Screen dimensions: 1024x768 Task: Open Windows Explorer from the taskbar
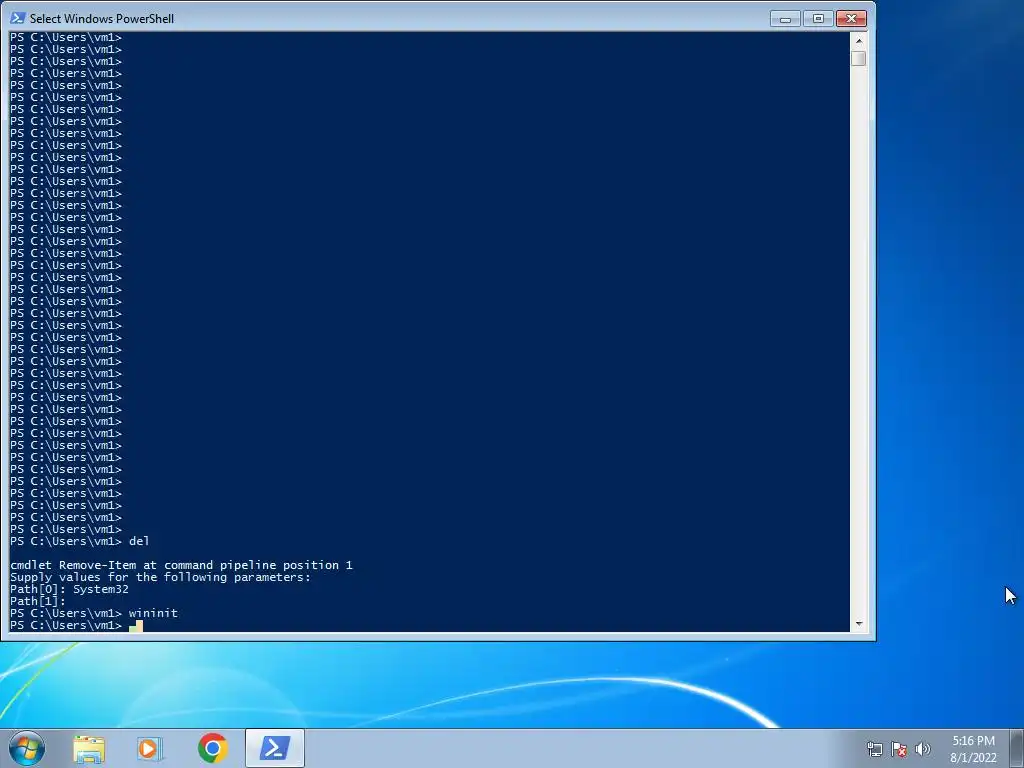tap(89, 748)
